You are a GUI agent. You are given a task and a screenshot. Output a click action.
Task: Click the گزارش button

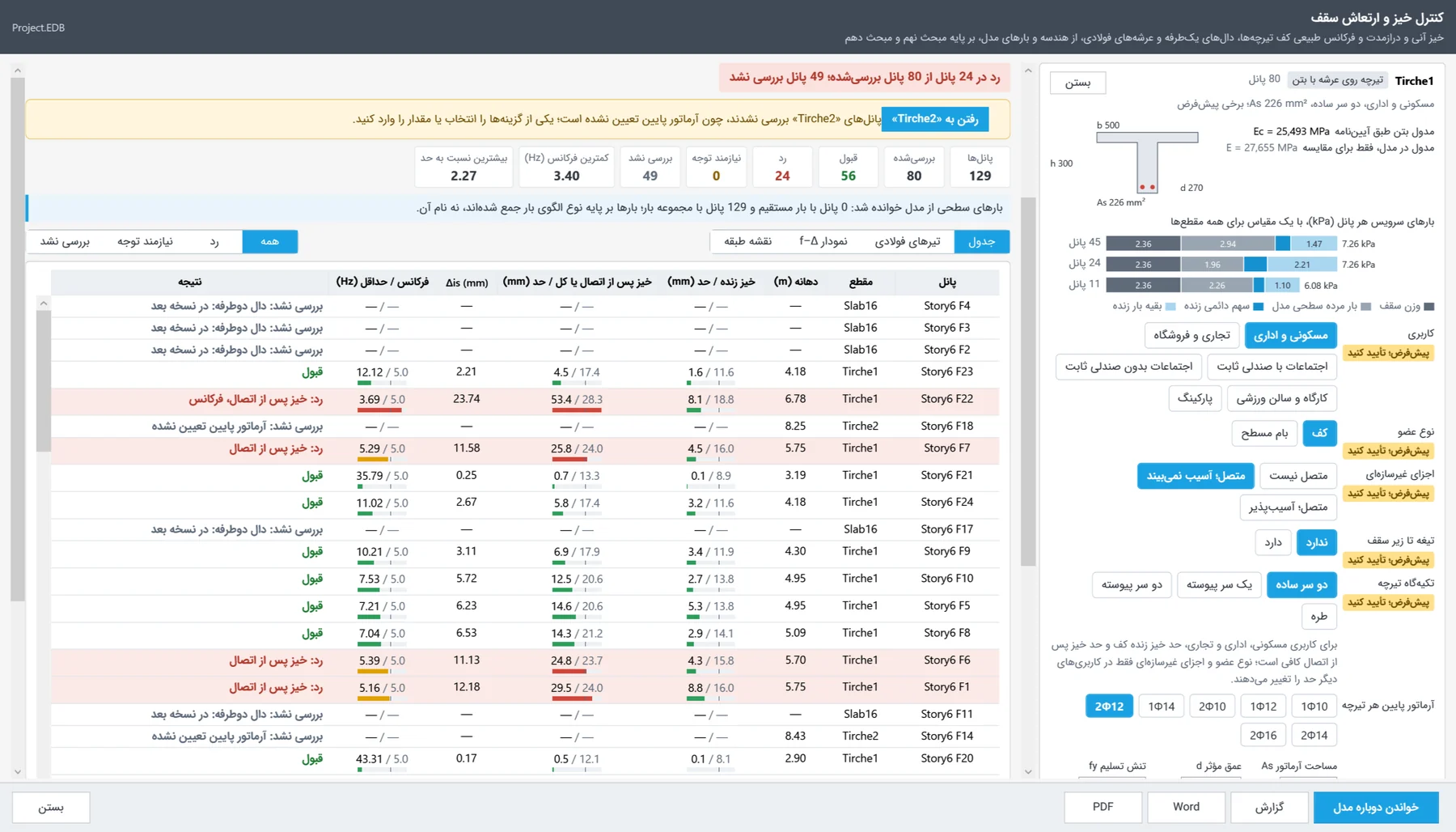(1269, 807)
